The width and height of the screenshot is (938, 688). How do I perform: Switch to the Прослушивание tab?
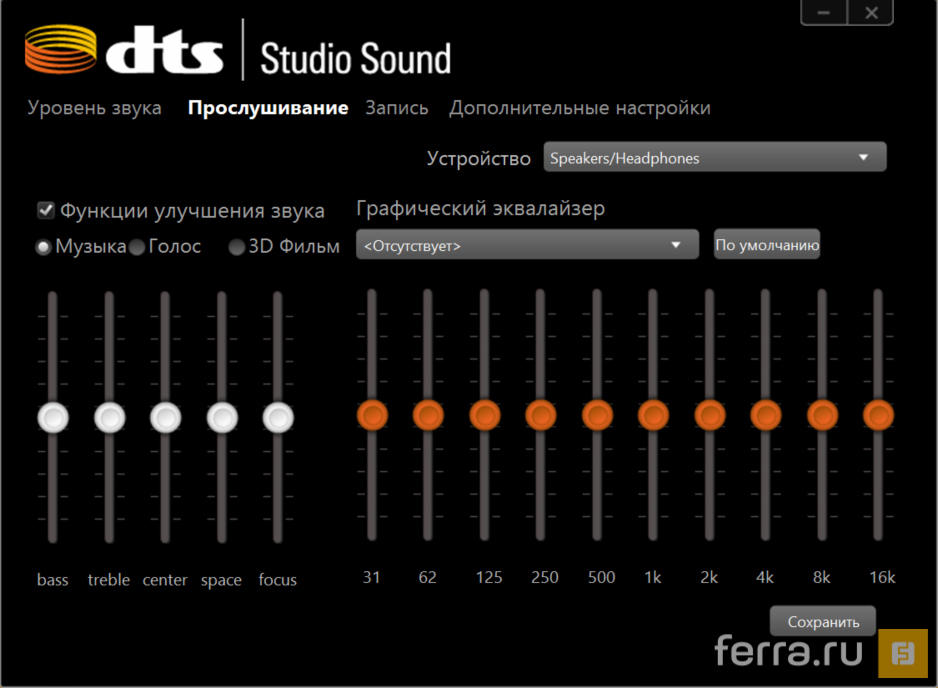(x=268, y=108)
